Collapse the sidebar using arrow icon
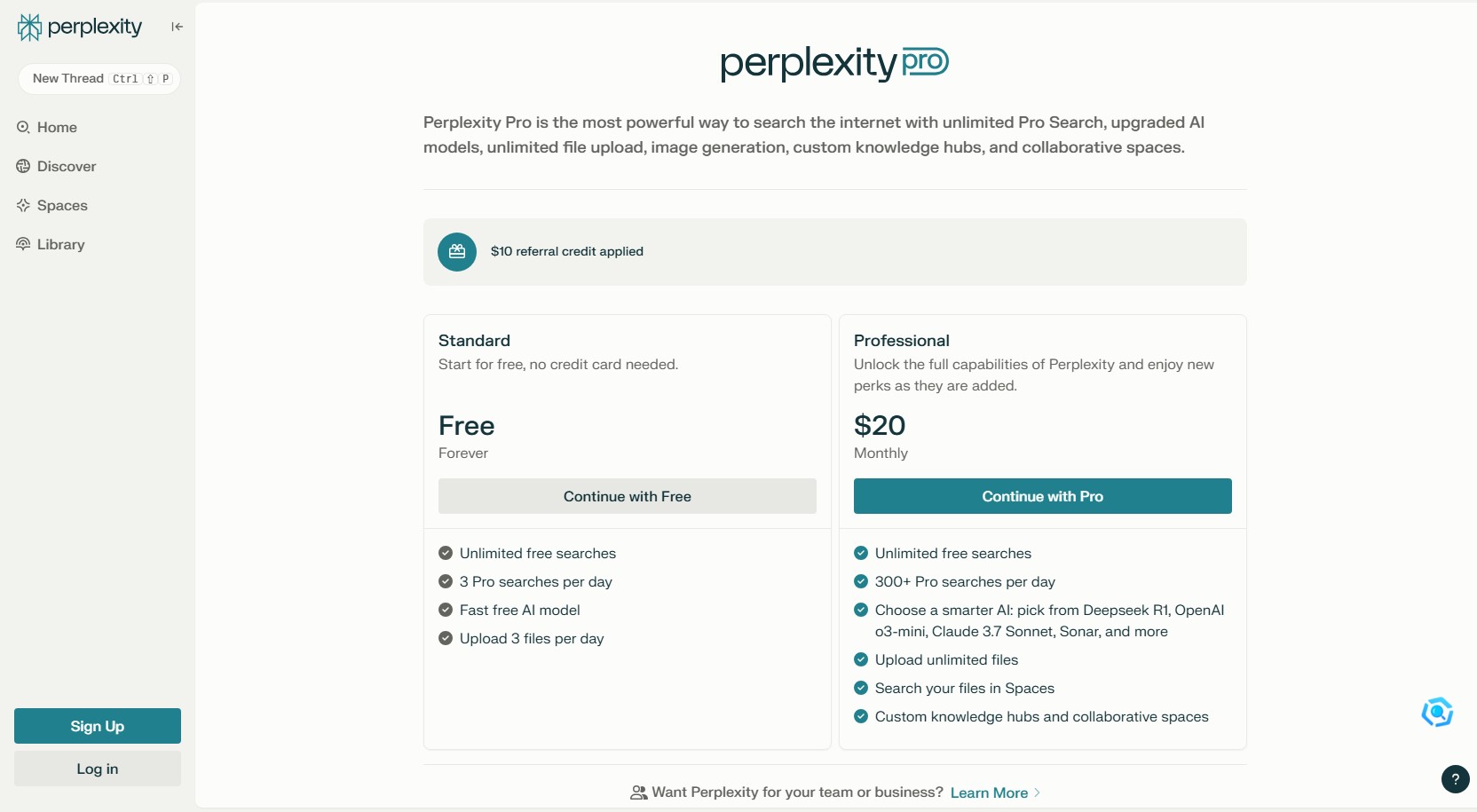The width and height of the screenshot is (1477, 812). pos(177,27)
